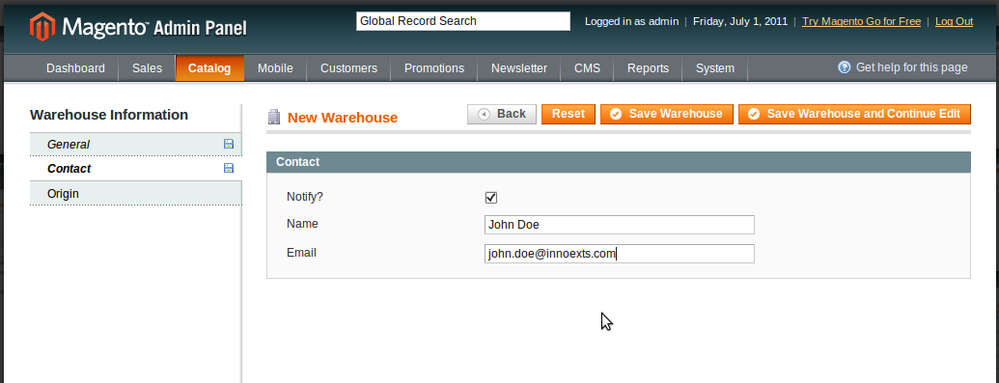
Task: Click the Magento logo icon
Action: (x=41, y=27)
